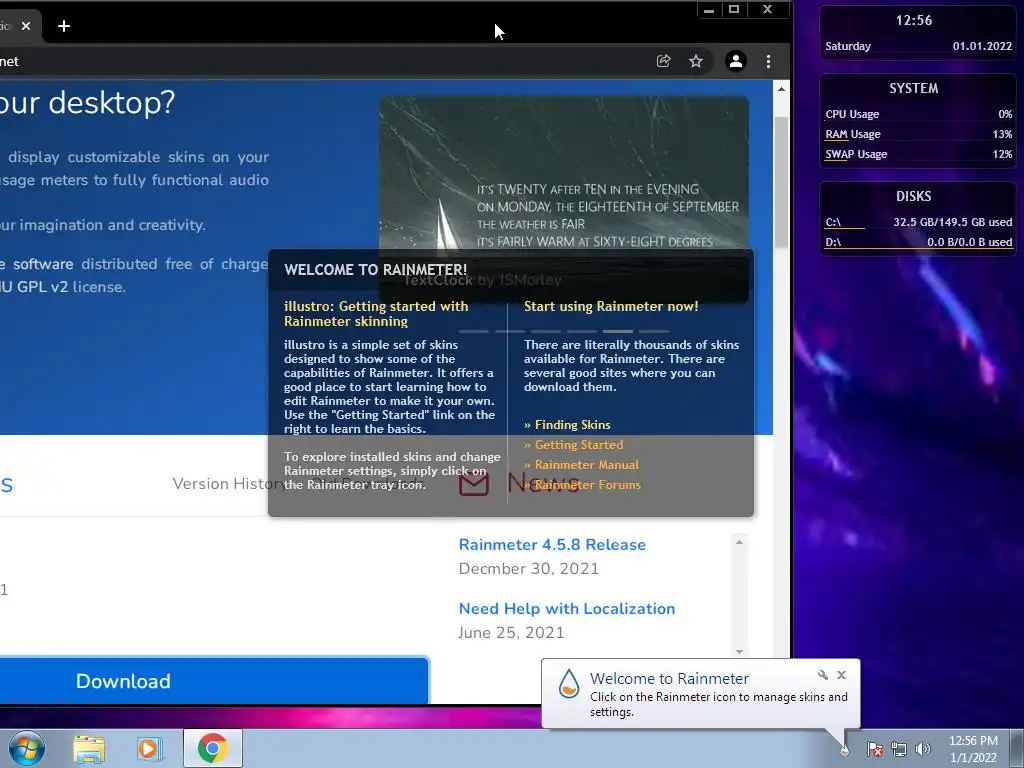The width and height of the screenshot is (1024, 768).
Task: Click the RAM Usage meter row
Action: (918, 135)
